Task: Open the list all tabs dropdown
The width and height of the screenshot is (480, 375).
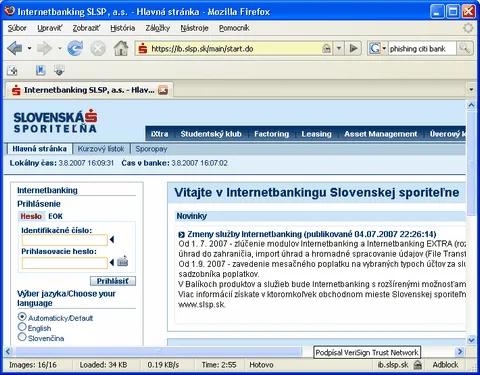Action: (x=471, y=89)
